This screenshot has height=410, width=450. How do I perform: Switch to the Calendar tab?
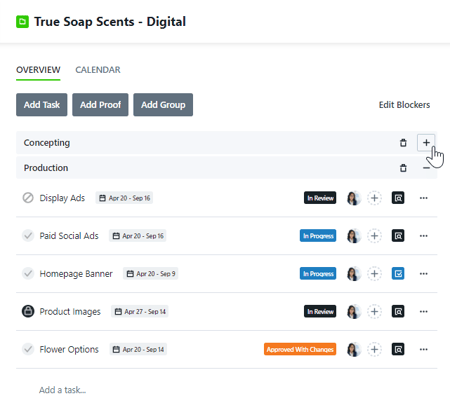pos(98,70)
